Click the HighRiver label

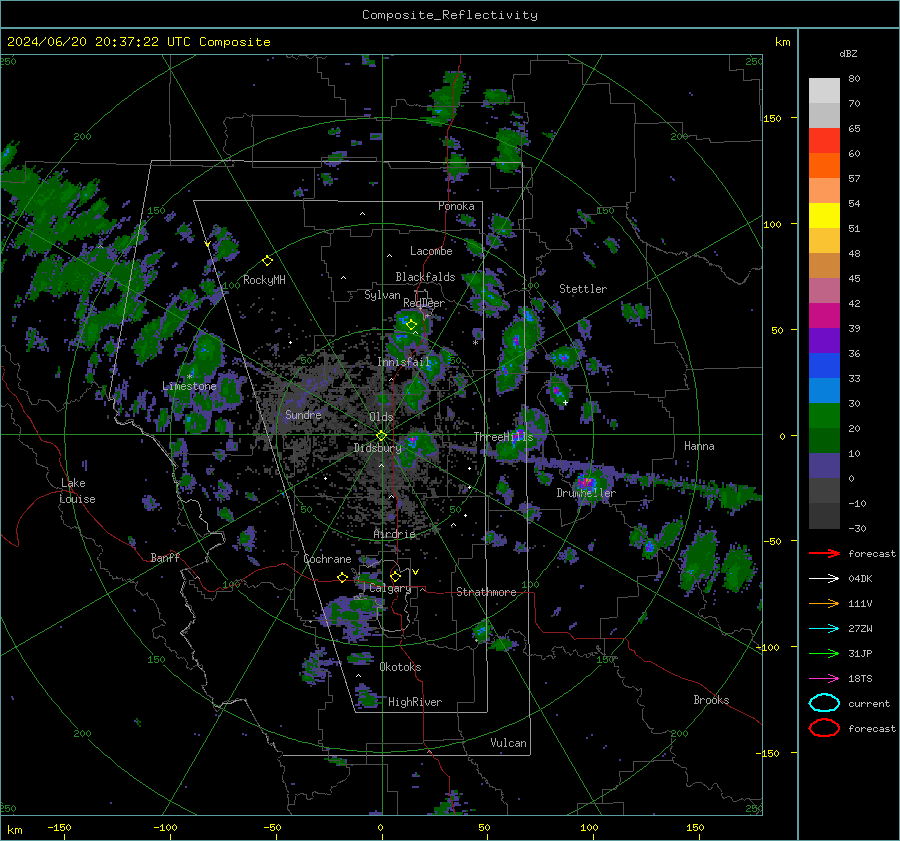click(415, 702)
